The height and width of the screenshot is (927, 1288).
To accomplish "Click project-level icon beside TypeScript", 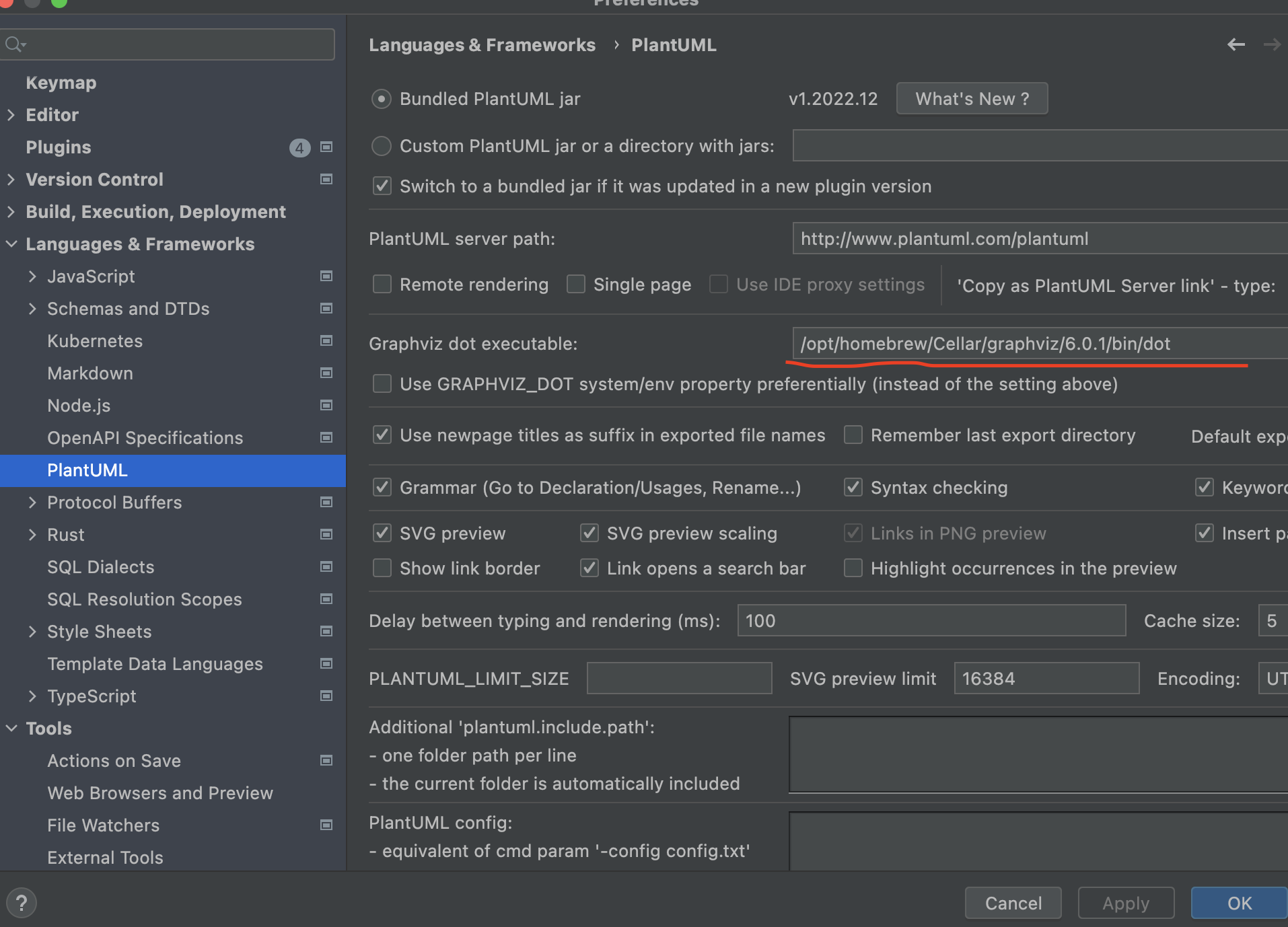I will [x=326, y=696].
